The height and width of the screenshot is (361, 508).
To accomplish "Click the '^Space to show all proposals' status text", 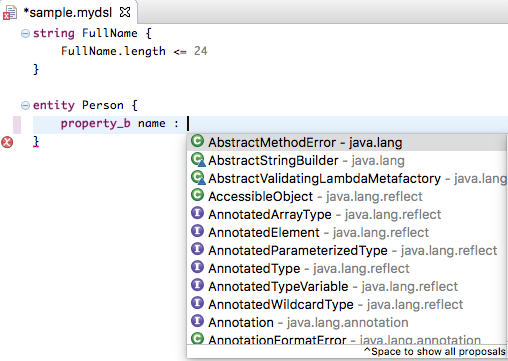I will 435,351.
